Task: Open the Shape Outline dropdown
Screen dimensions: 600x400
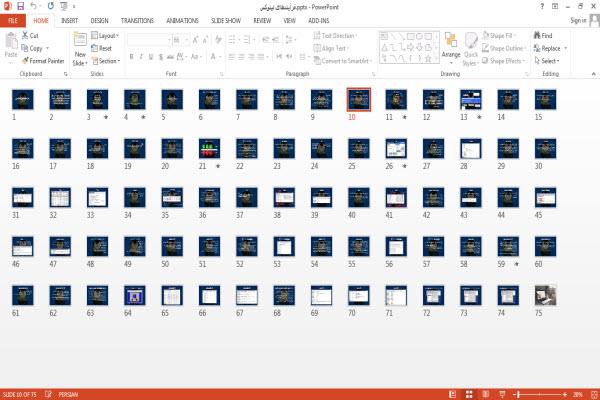Action: (x=504, y=48)
